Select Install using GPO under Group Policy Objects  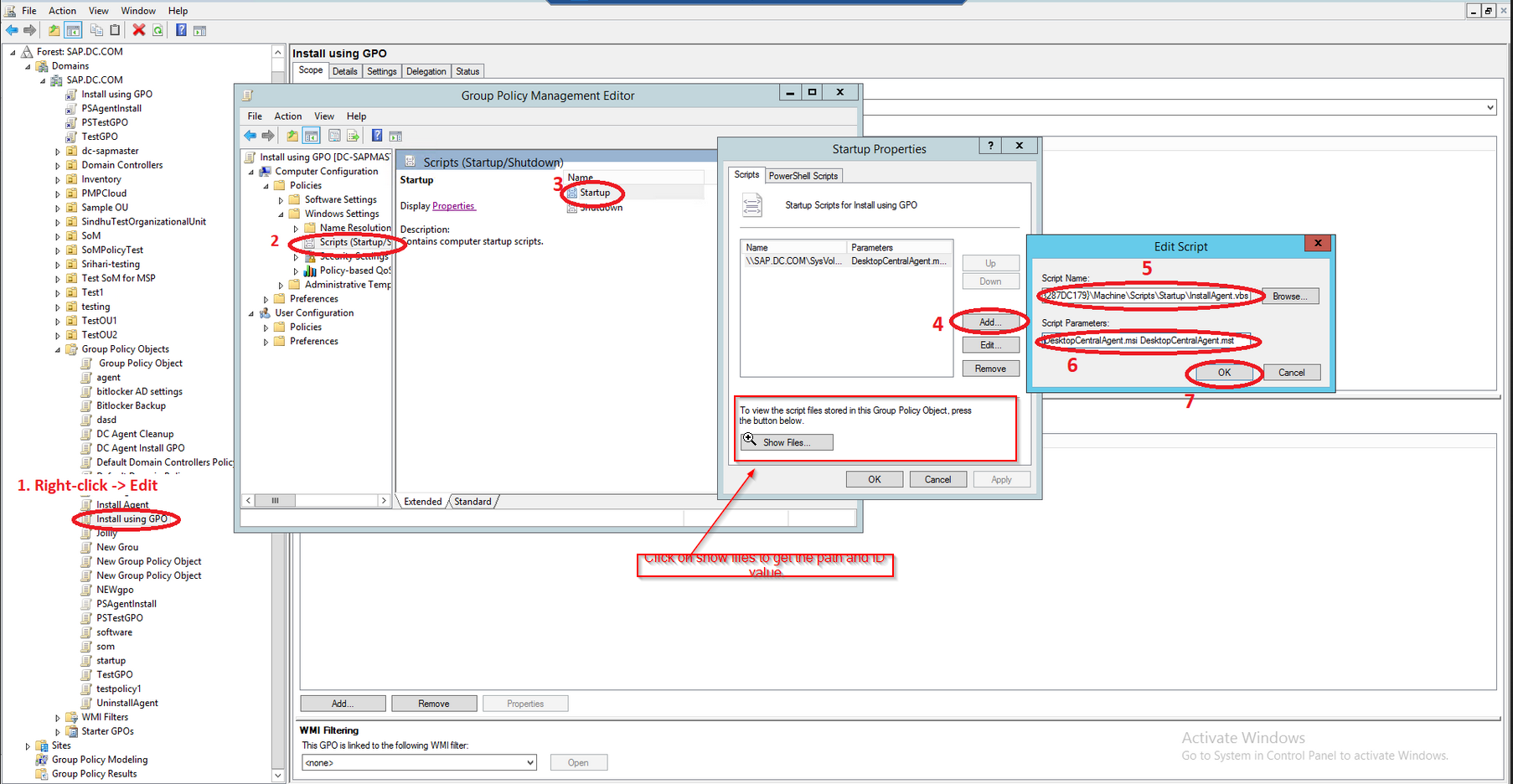pyautogui.click(x=132, y=519)
